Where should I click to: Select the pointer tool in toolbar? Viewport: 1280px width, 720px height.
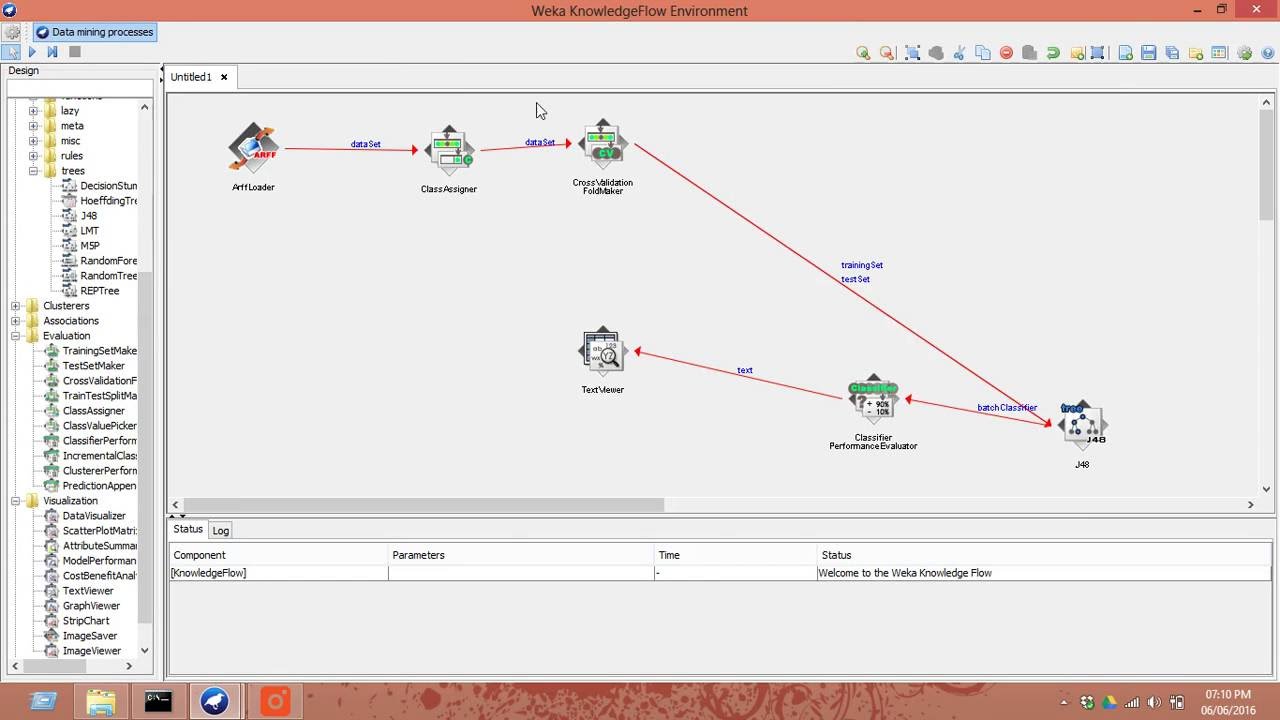[x=11, y=52]
